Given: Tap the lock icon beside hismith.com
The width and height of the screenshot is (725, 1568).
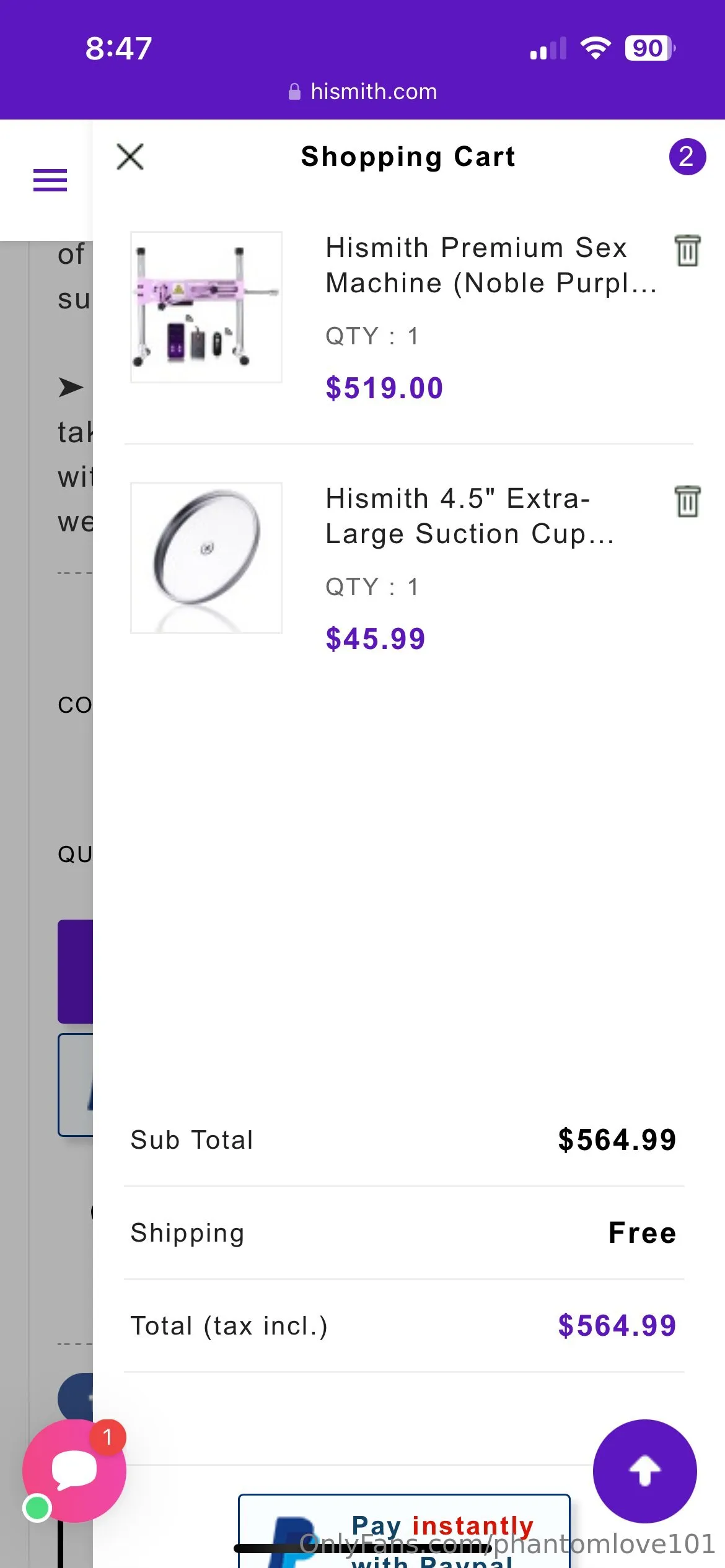Looking at the screenshot, I should [x=295, y=92].
